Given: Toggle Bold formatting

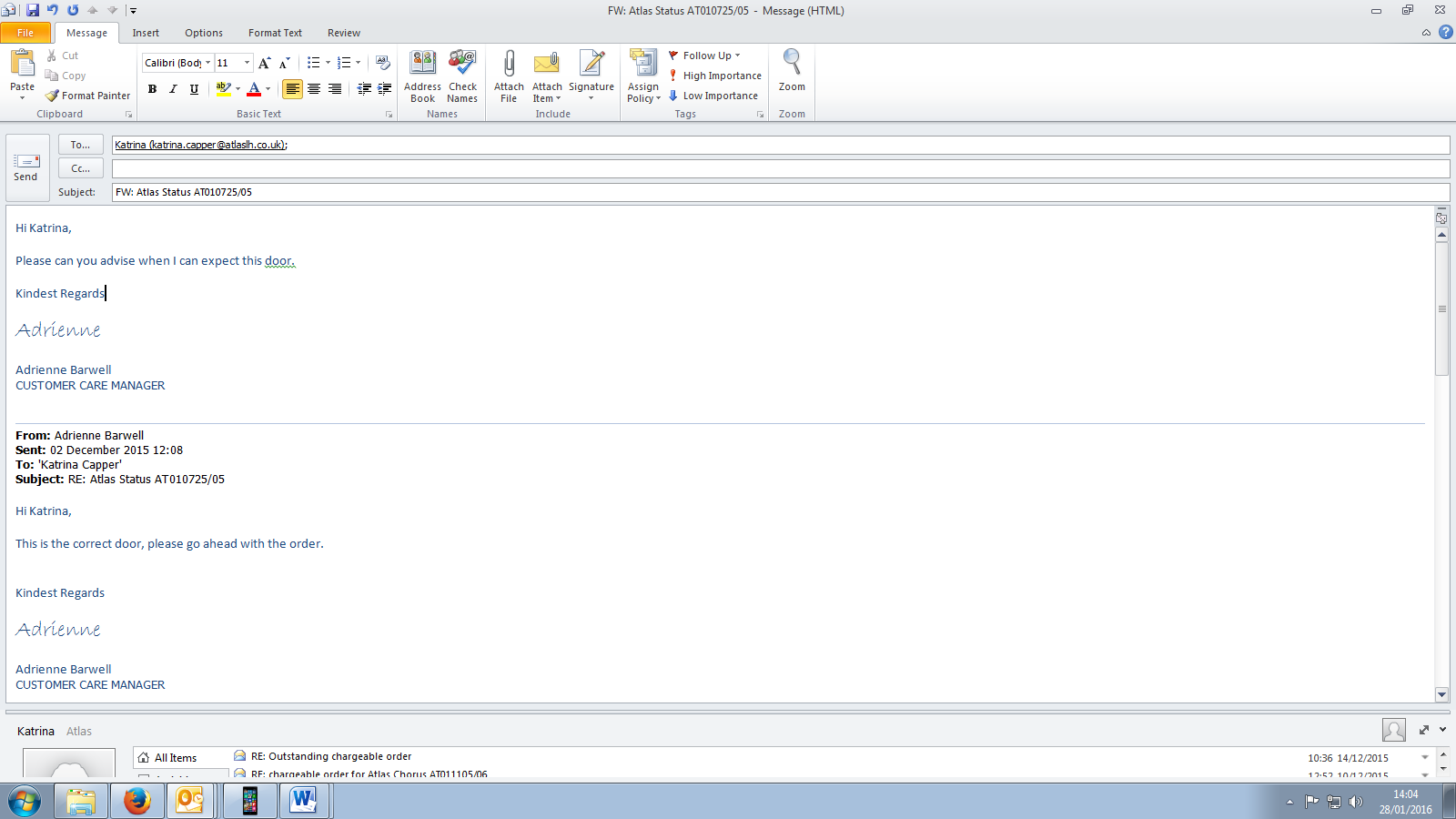Looking at the screenshot, I should (152, 89).
